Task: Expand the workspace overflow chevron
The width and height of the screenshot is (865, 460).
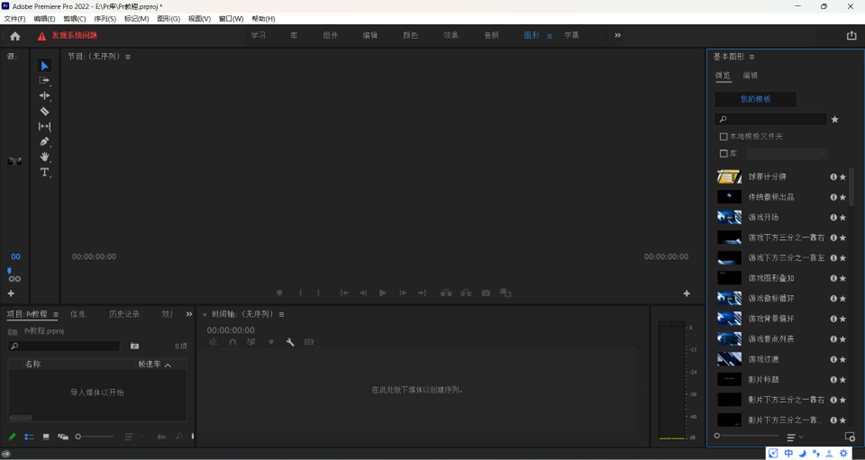Action: click(x=617, y=36)
